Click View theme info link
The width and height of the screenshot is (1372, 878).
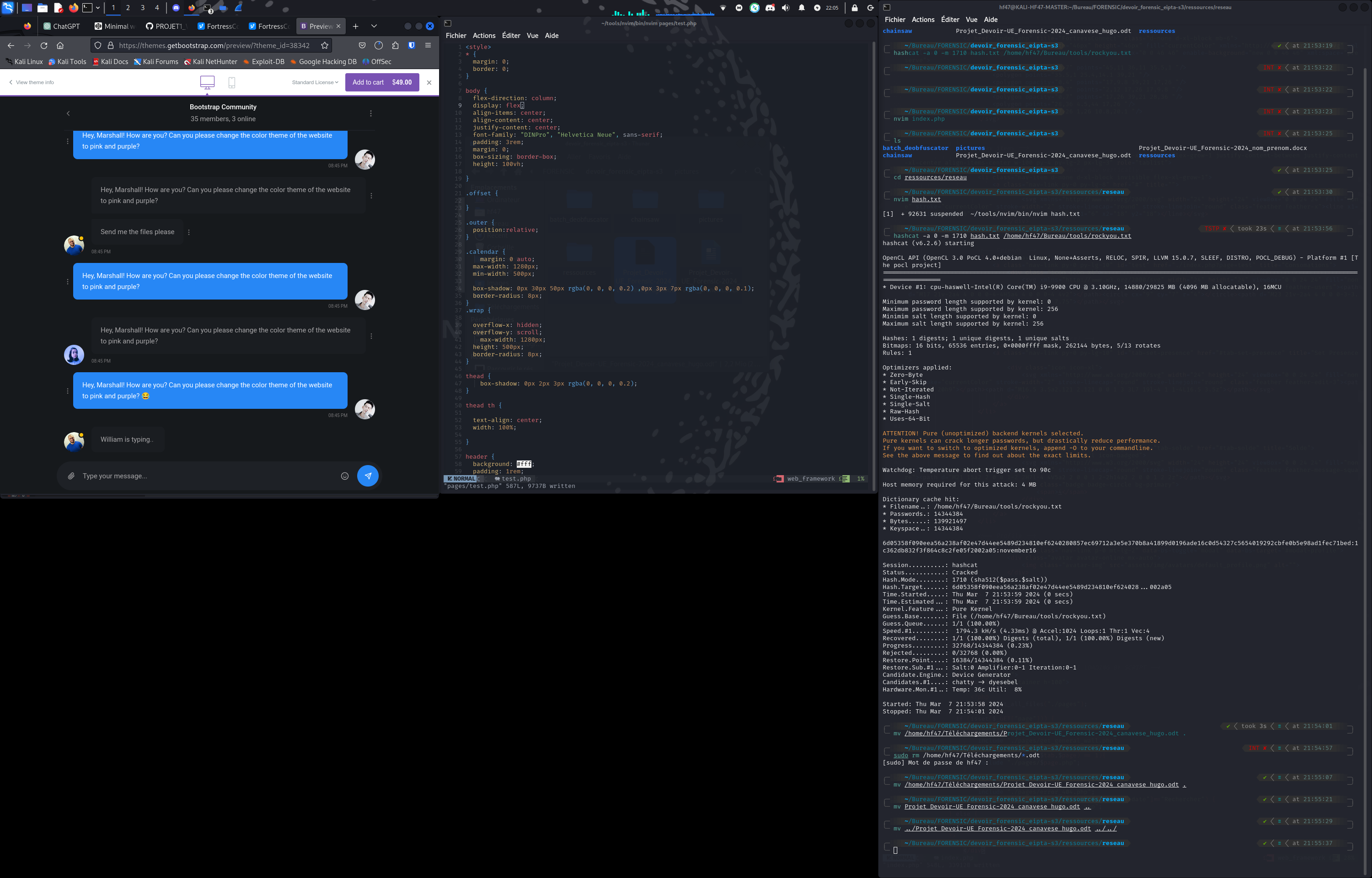click(32, 83)
